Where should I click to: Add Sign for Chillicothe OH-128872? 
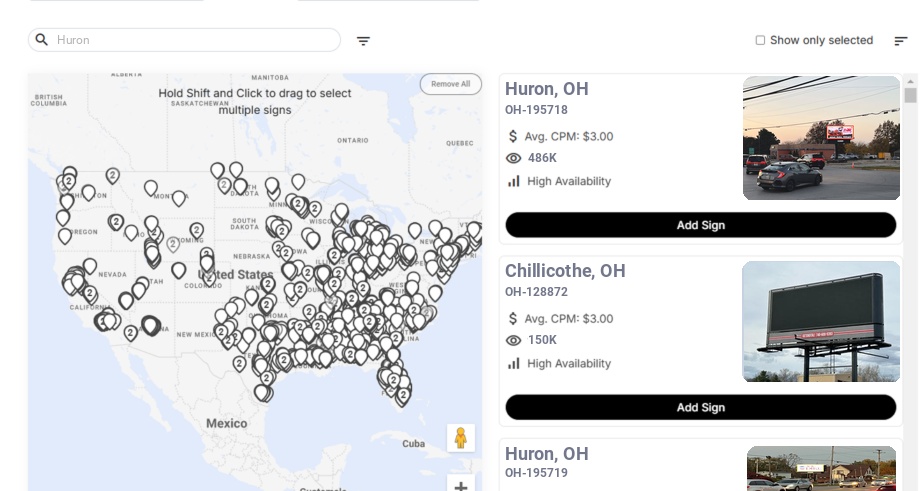click(700, 407)
